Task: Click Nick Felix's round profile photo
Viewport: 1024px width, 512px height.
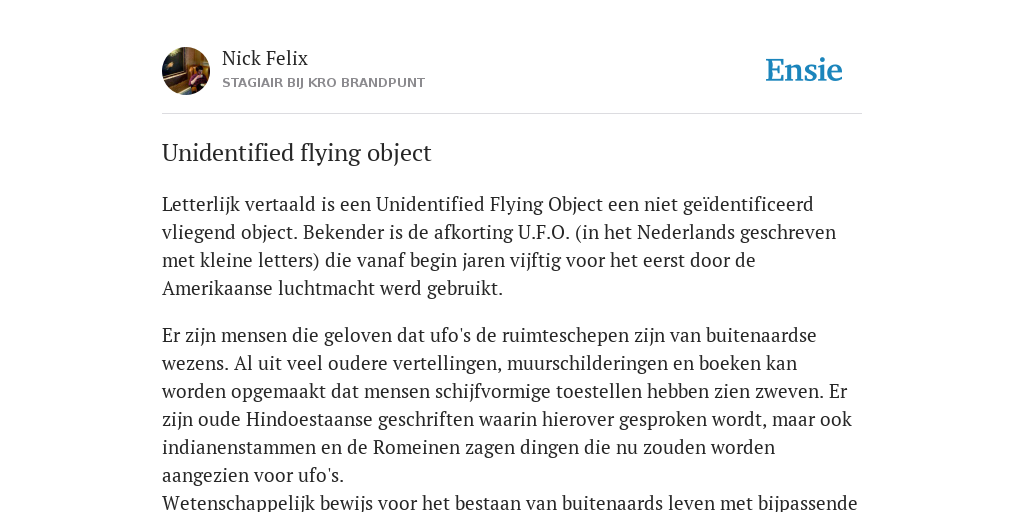Action: (186, 71)
